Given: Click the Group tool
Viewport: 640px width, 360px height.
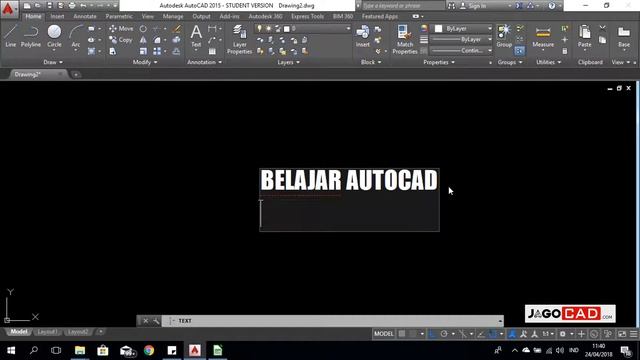Looking at the screenshot, I should click(x=504, y=36).
